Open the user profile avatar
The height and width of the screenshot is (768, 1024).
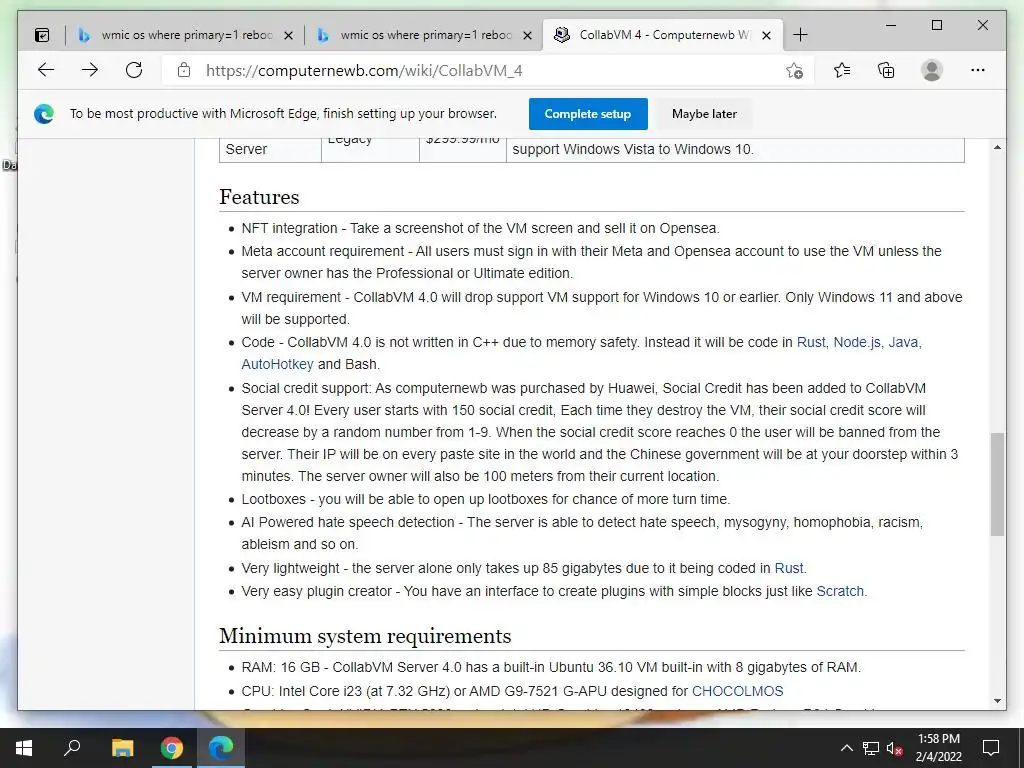932,70
